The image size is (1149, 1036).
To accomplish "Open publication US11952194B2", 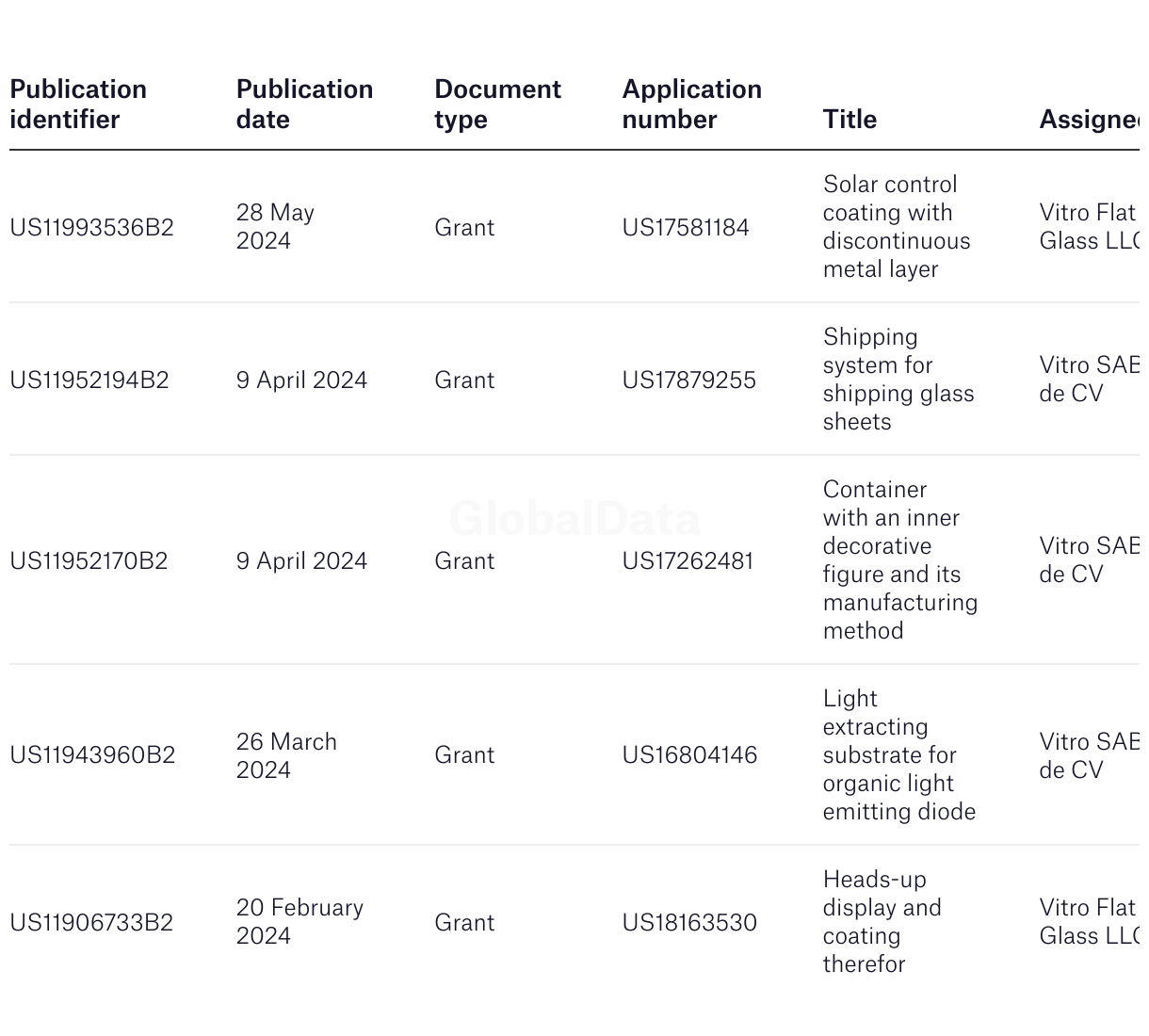I will pyautogui.click(x=89, y=380).
